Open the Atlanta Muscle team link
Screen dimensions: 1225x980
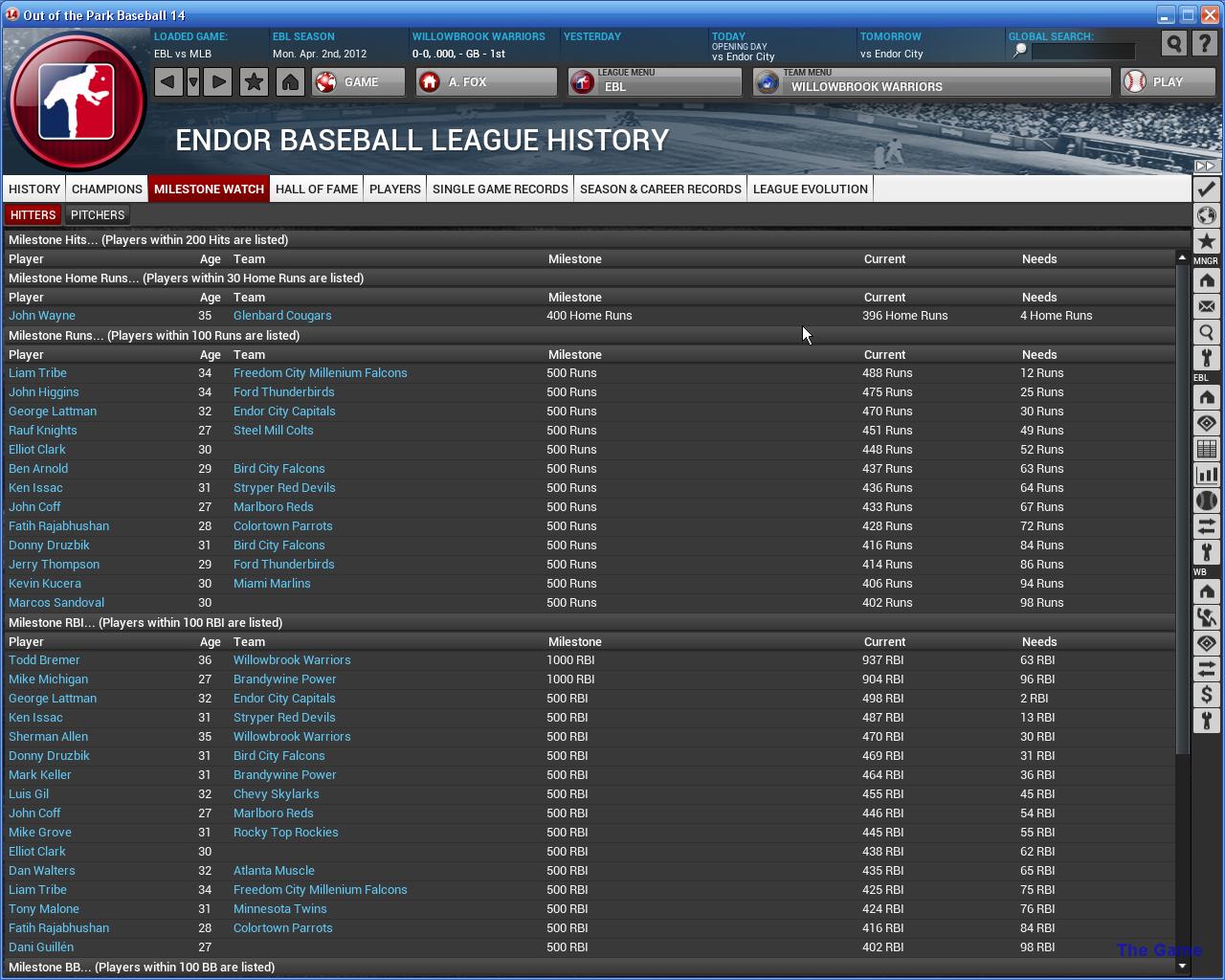pos(274,871)
